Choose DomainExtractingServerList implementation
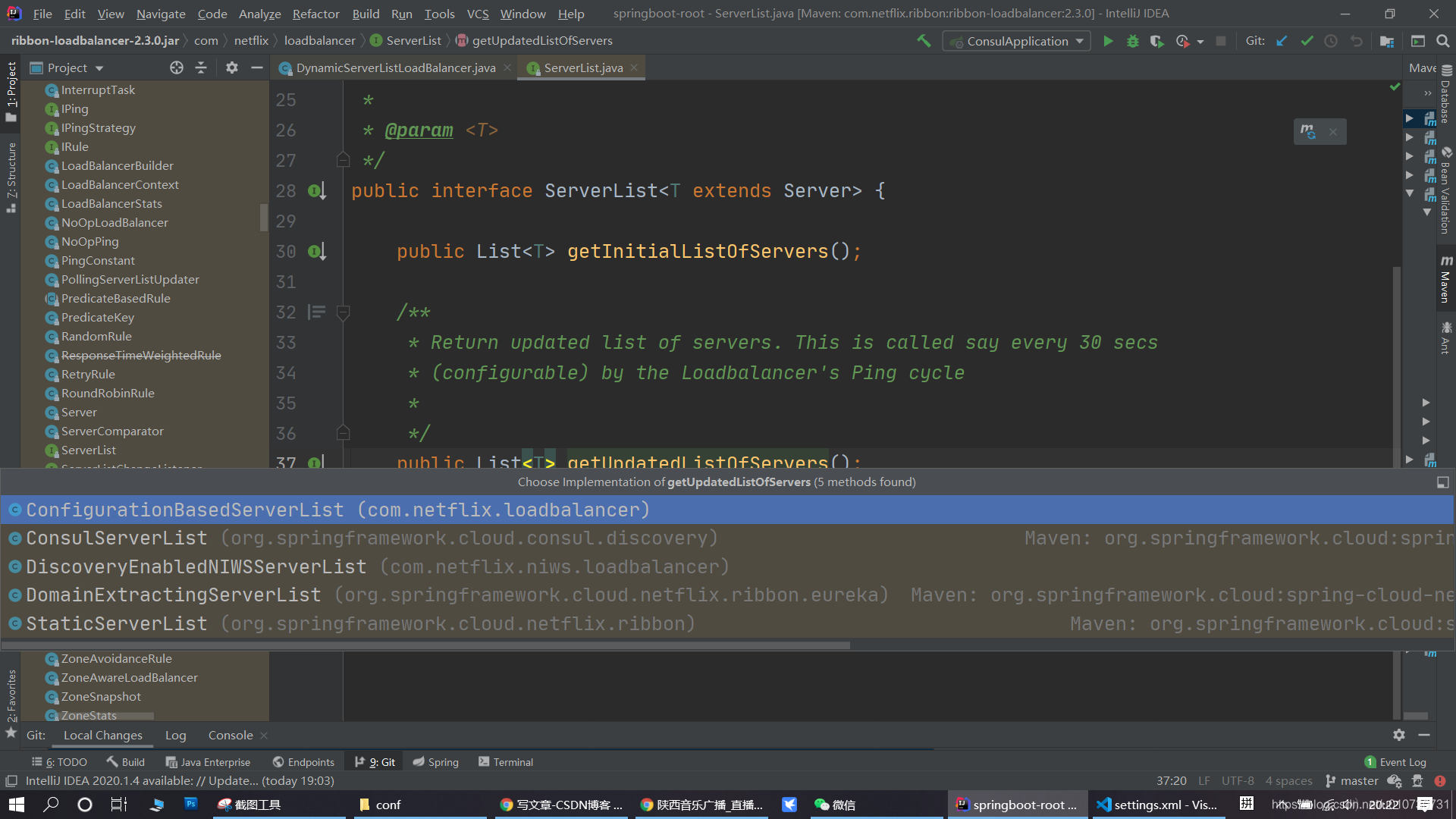 coord(728,595)
